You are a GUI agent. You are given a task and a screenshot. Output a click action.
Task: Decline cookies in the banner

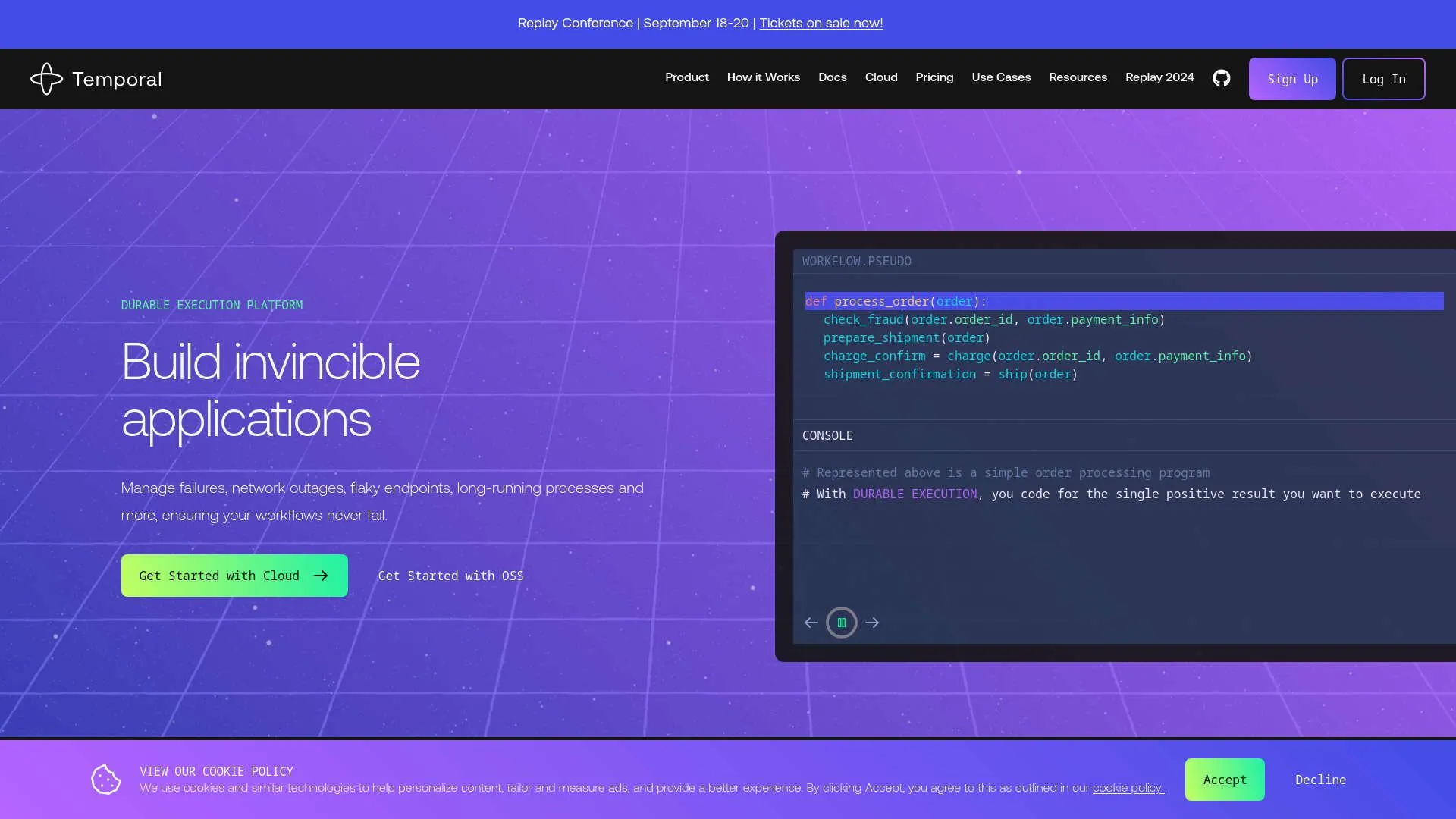click(1320, 780)
